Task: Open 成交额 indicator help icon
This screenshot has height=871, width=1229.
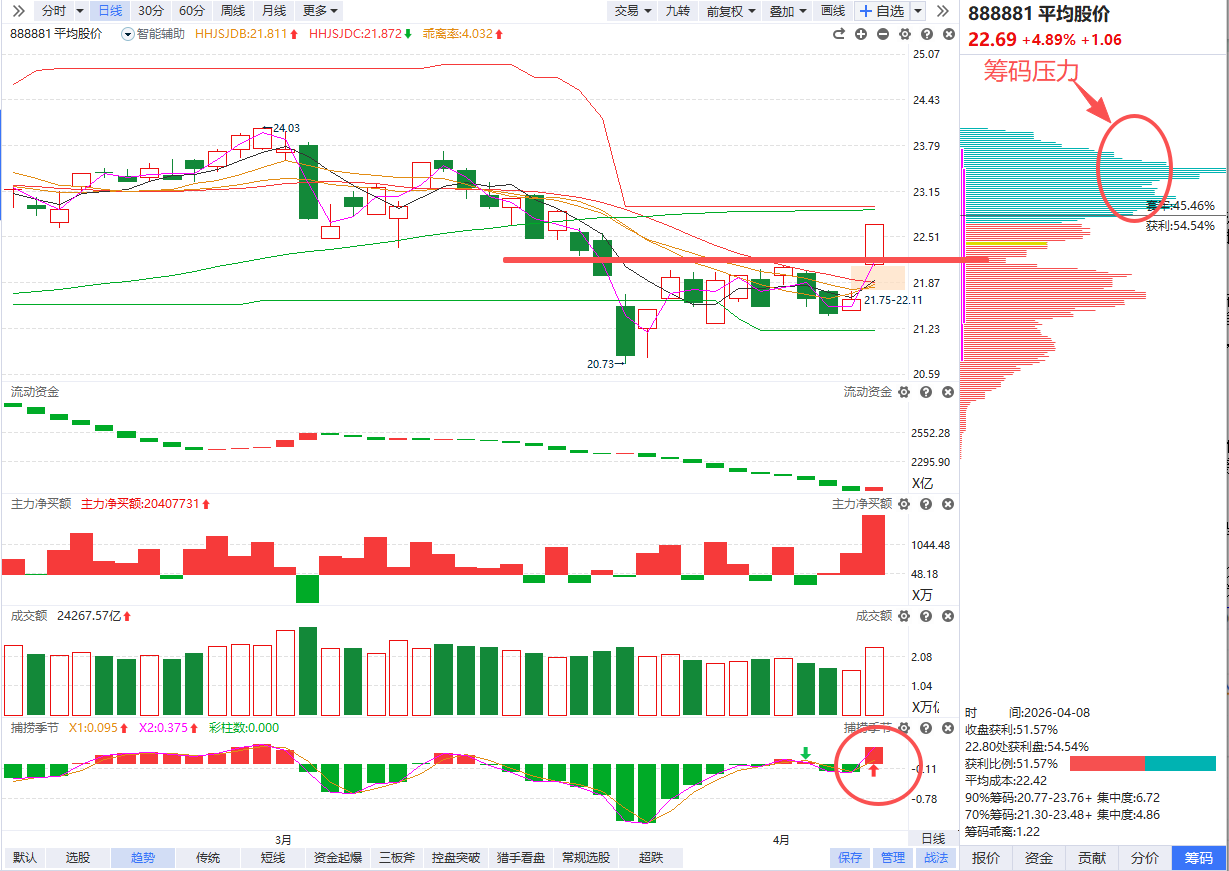Action: point(926,616)
